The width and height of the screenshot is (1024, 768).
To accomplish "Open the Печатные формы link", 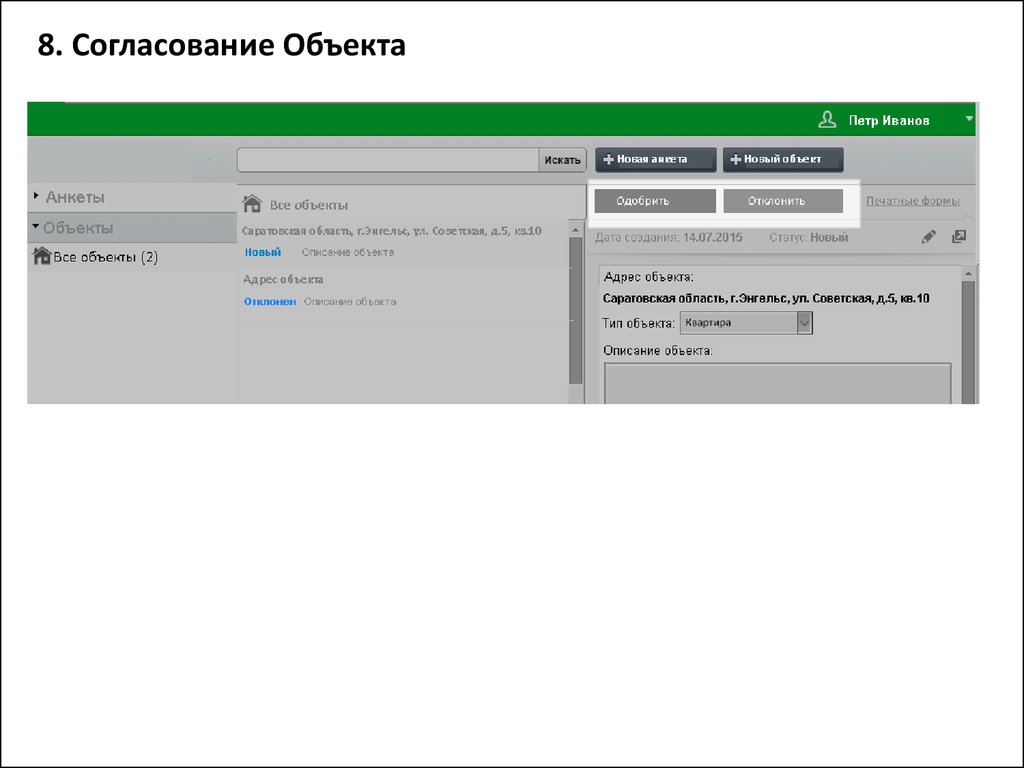I will point(912,201).
